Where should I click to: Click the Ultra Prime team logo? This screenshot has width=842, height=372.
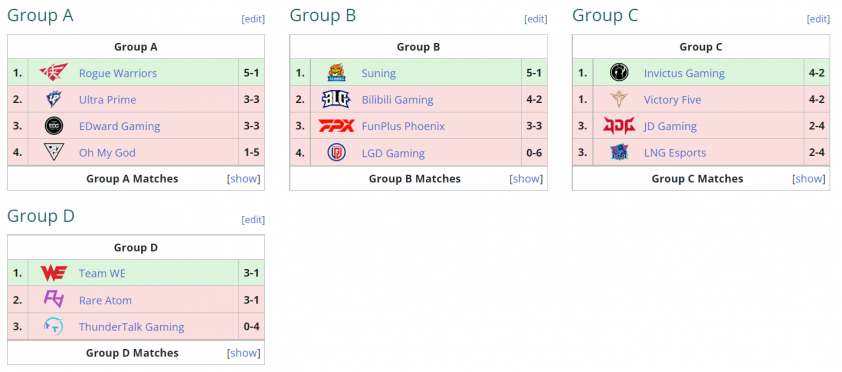54,99
